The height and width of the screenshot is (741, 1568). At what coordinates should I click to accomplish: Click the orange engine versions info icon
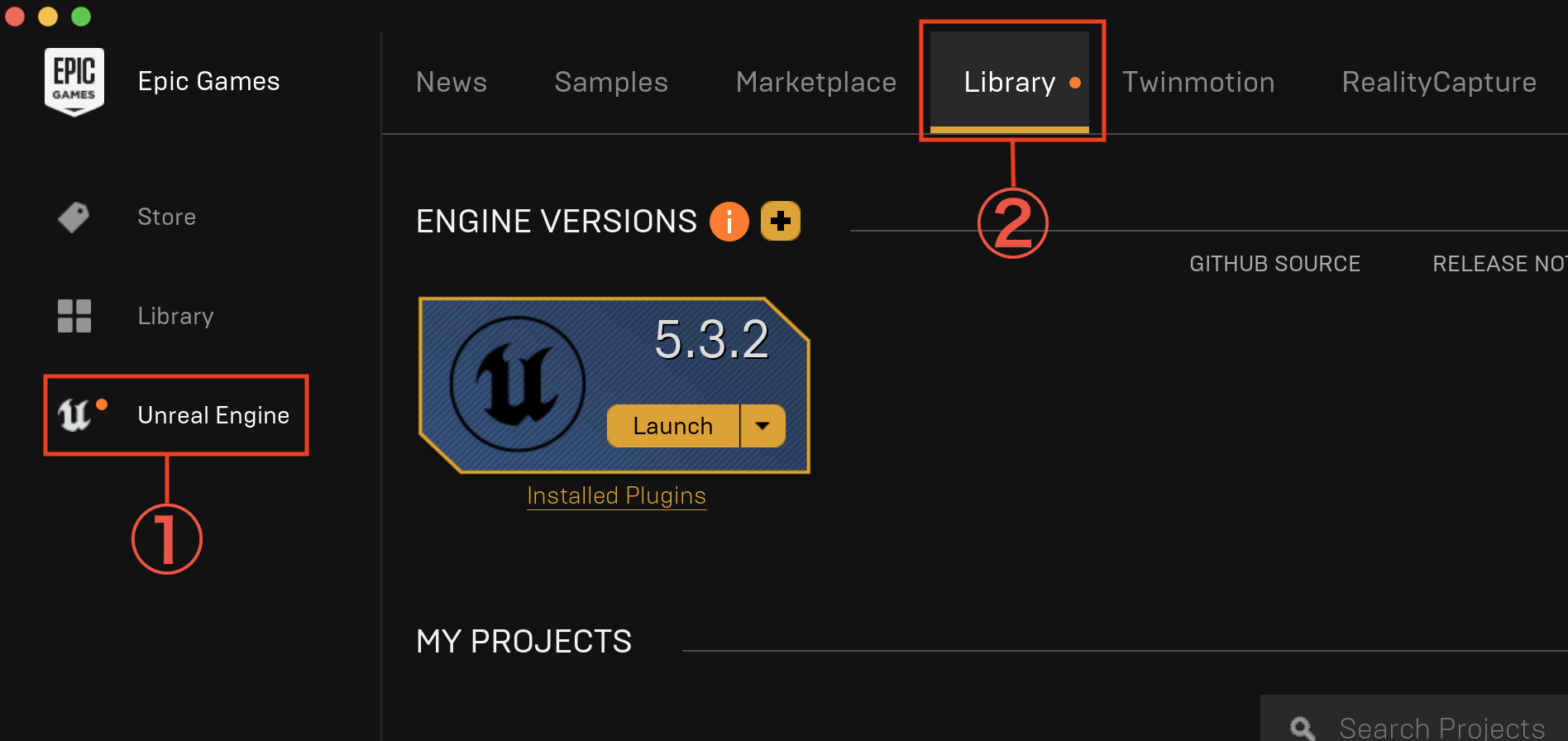pos(729,221)
